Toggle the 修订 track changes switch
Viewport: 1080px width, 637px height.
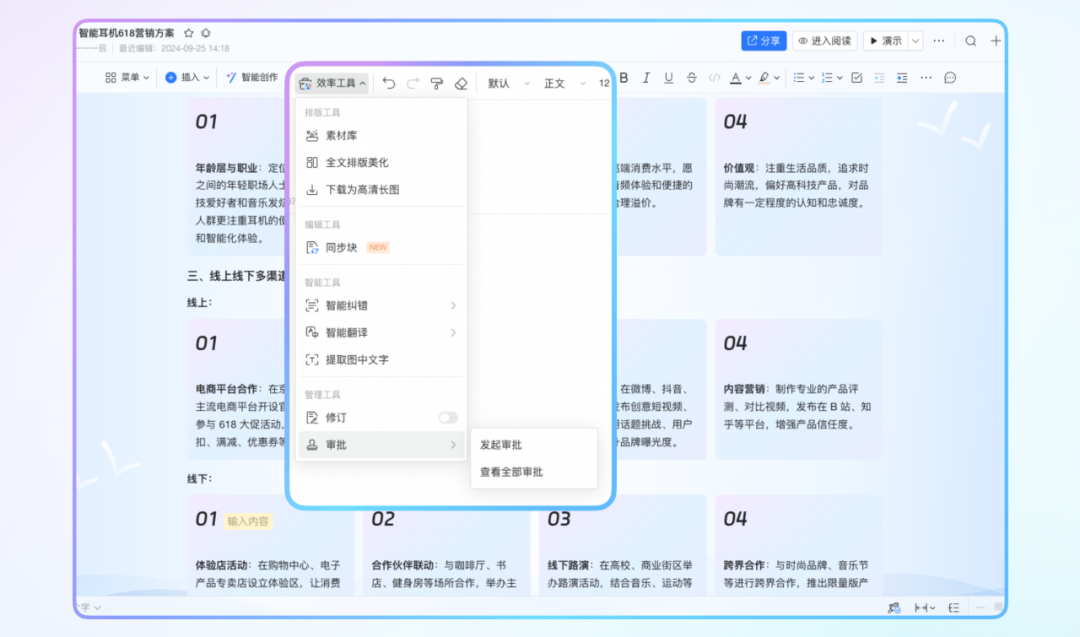coord(448,417)
